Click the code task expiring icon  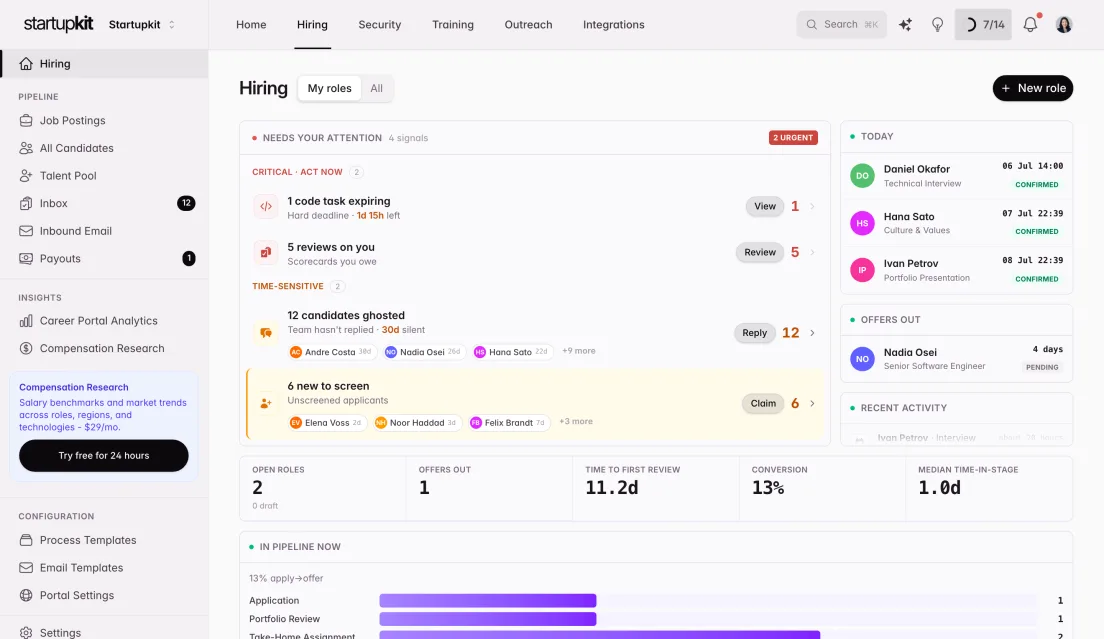click(265, 207)
